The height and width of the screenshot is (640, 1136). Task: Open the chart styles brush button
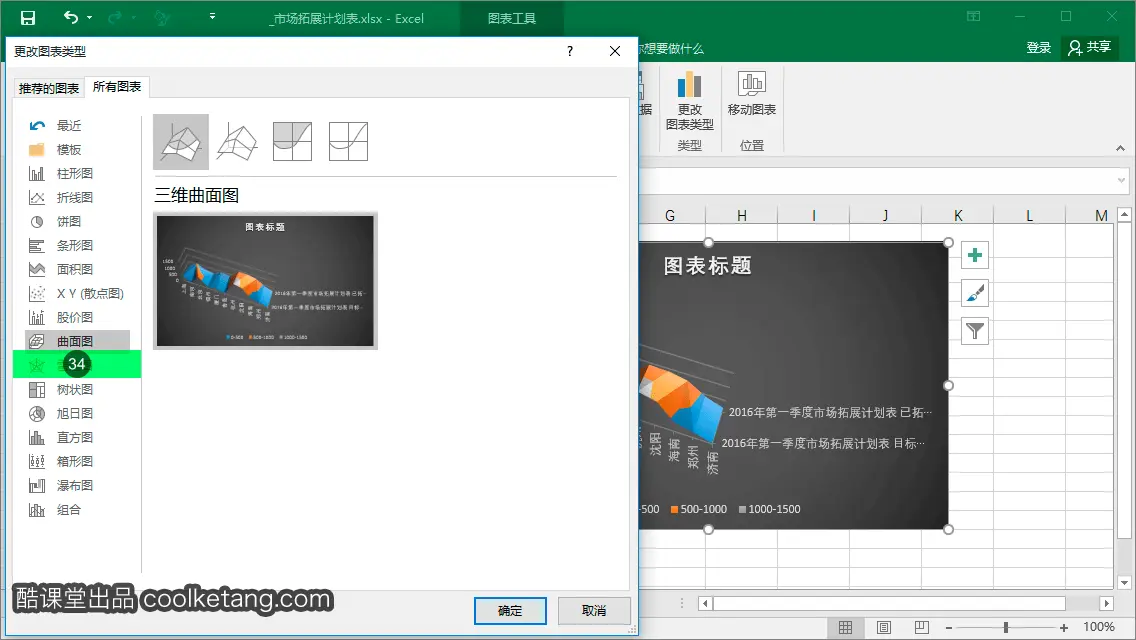[975, 293]
